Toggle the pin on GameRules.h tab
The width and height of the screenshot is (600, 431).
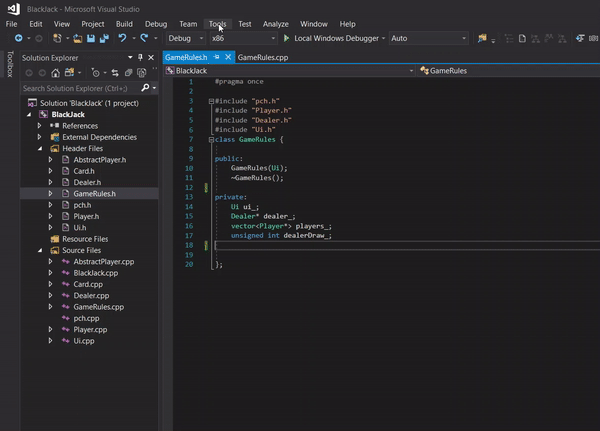(217, 57)
